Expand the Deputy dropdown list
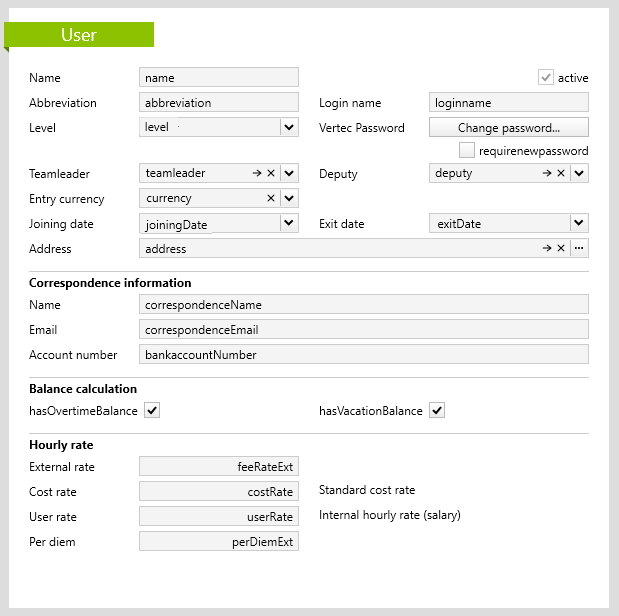 click(579, 173)
